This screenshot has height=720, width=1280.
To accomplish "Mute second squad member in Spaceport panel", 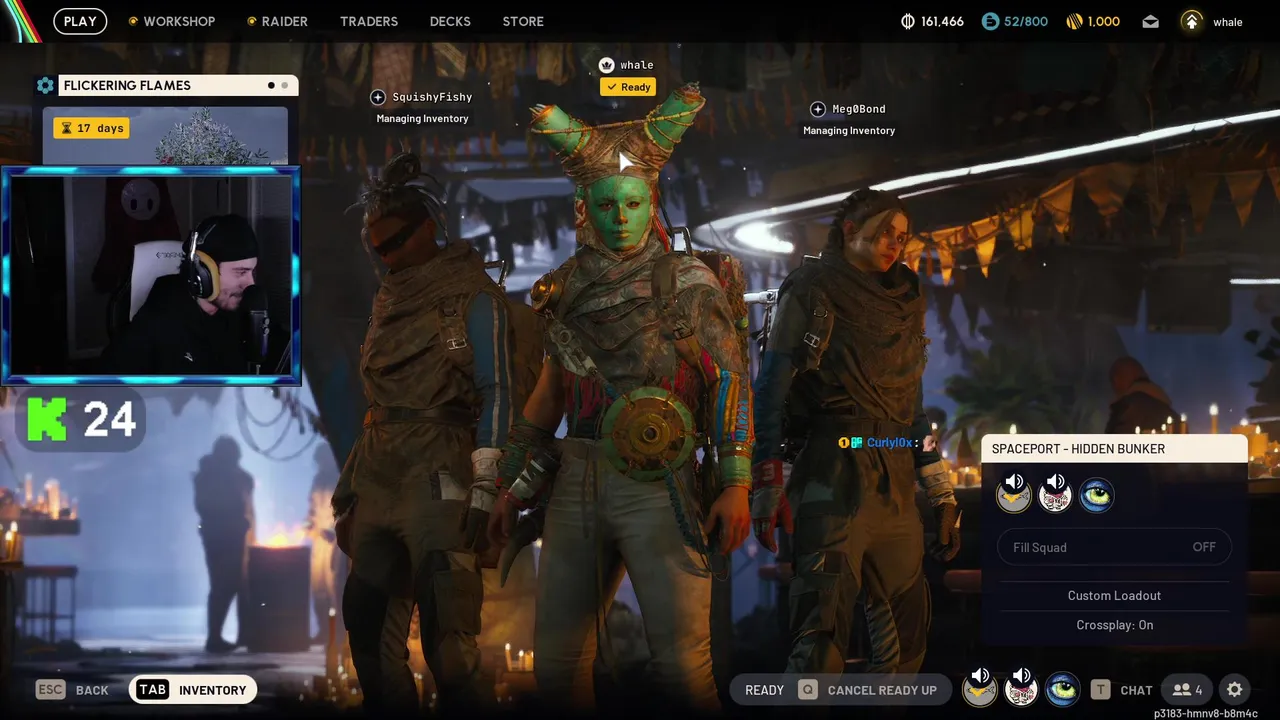I will (1055, 494).
